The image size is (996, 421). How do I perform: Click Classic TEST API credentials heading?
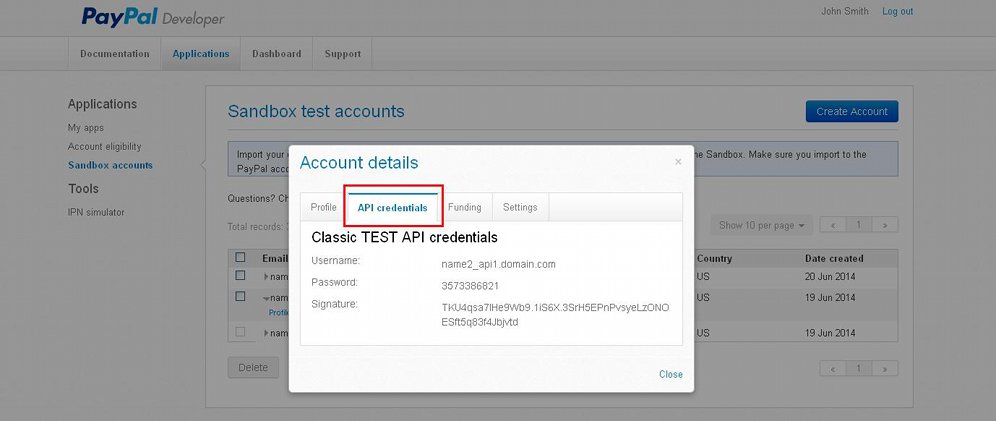point(404,237)
